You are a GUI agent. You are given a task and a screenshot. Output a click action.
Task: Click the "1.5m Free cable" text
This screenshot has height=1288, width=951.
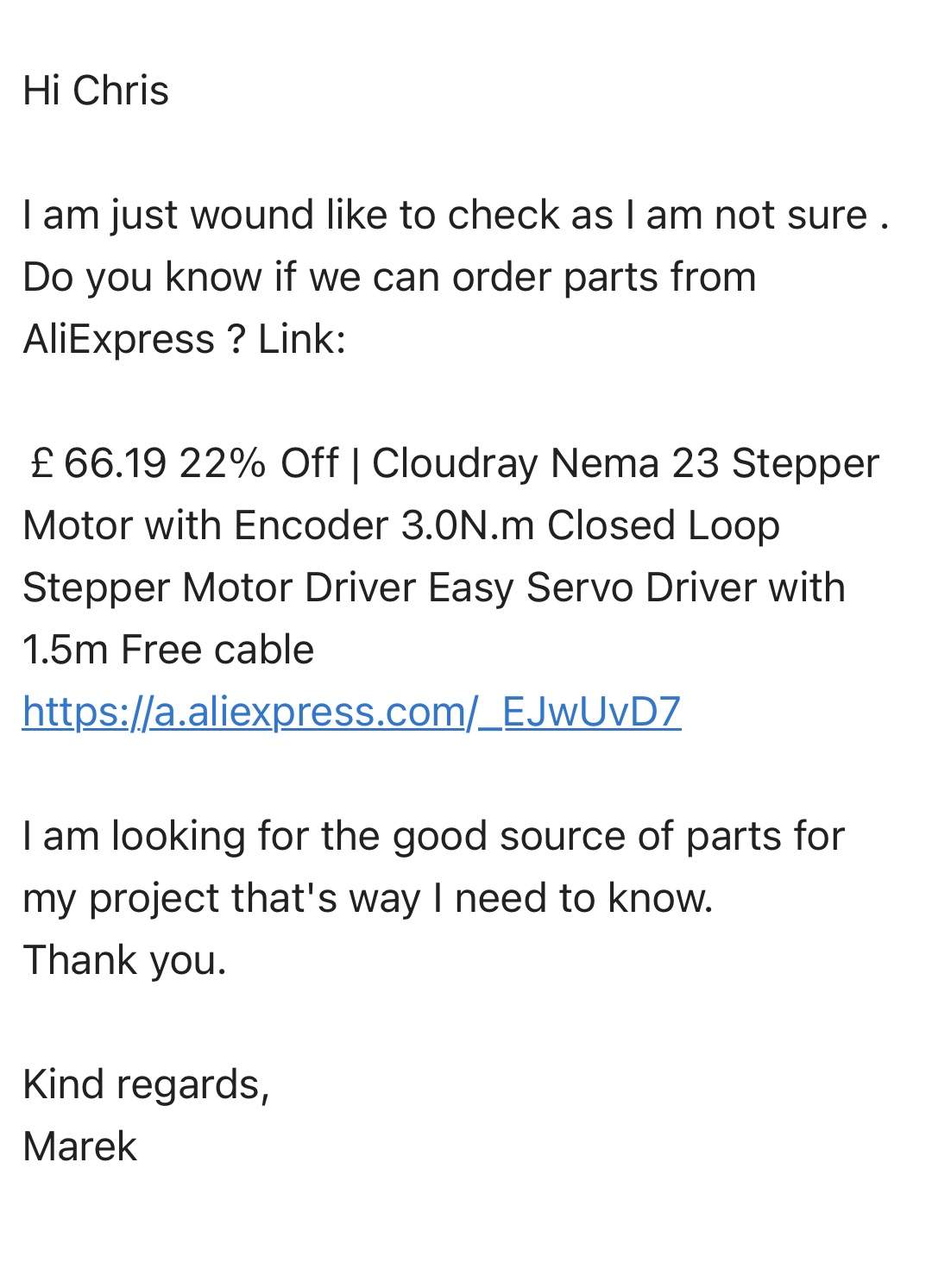point(168,650)
